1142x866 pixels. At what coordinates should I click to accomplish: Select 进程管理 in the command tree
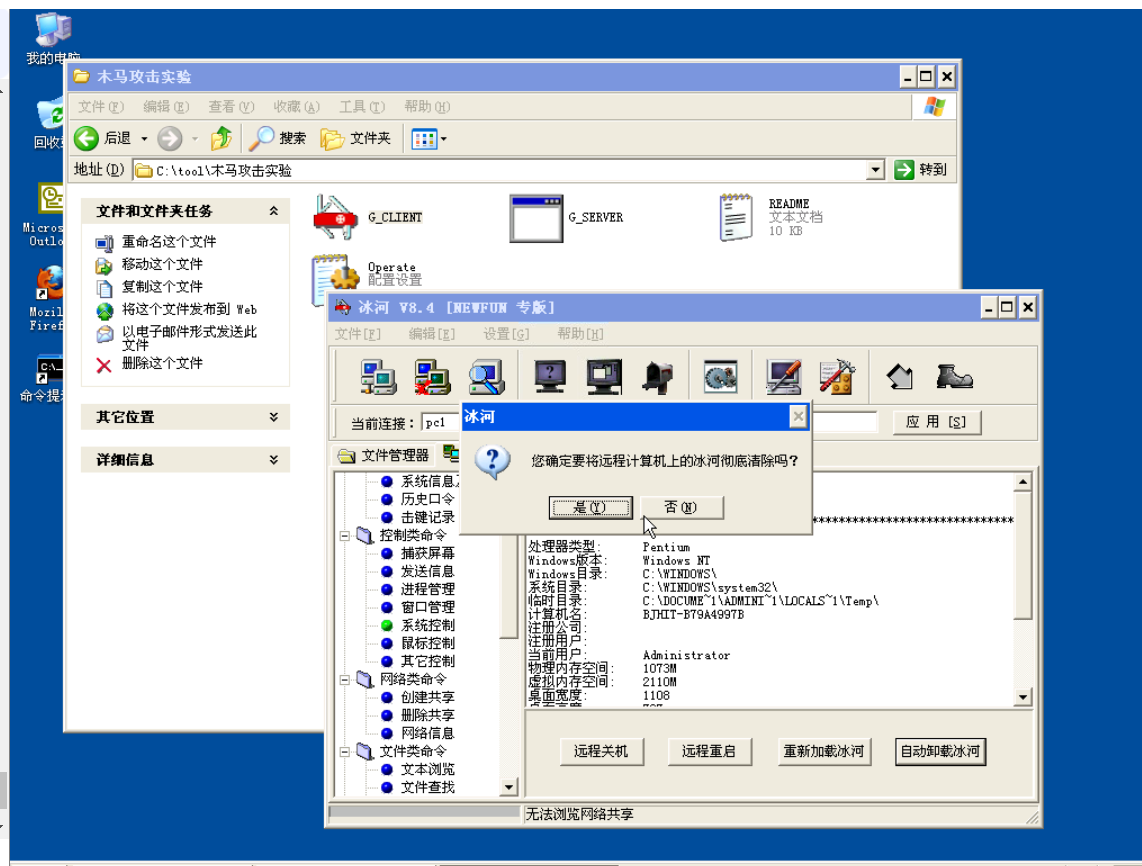tap(428, 589)
